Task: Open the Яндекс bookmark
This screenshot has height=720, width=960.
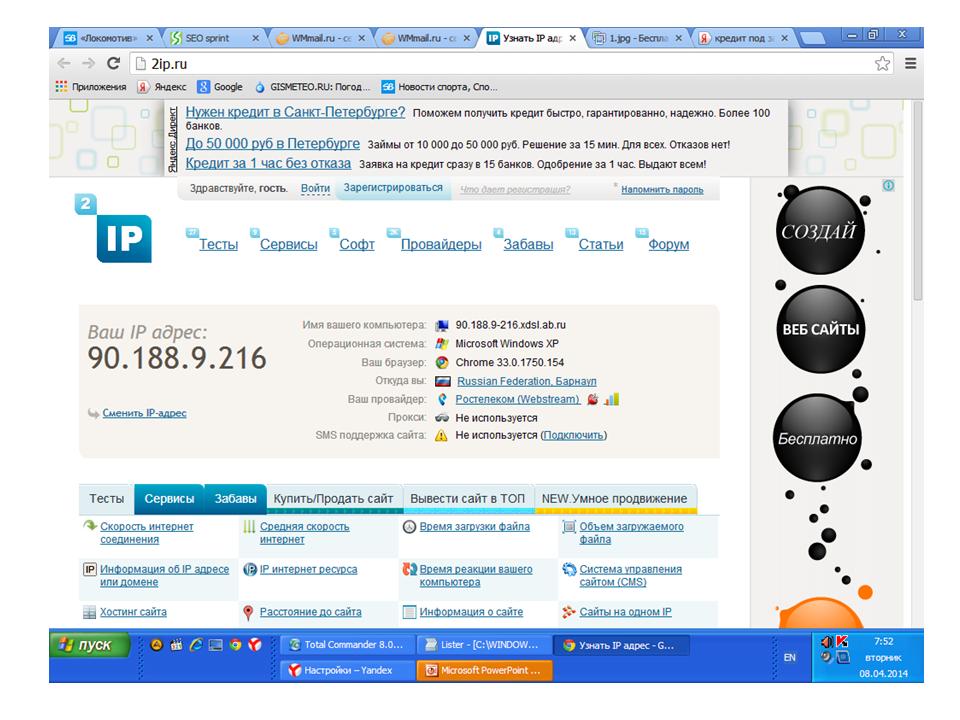Action: pyautogui.click(x=162, y=87)
